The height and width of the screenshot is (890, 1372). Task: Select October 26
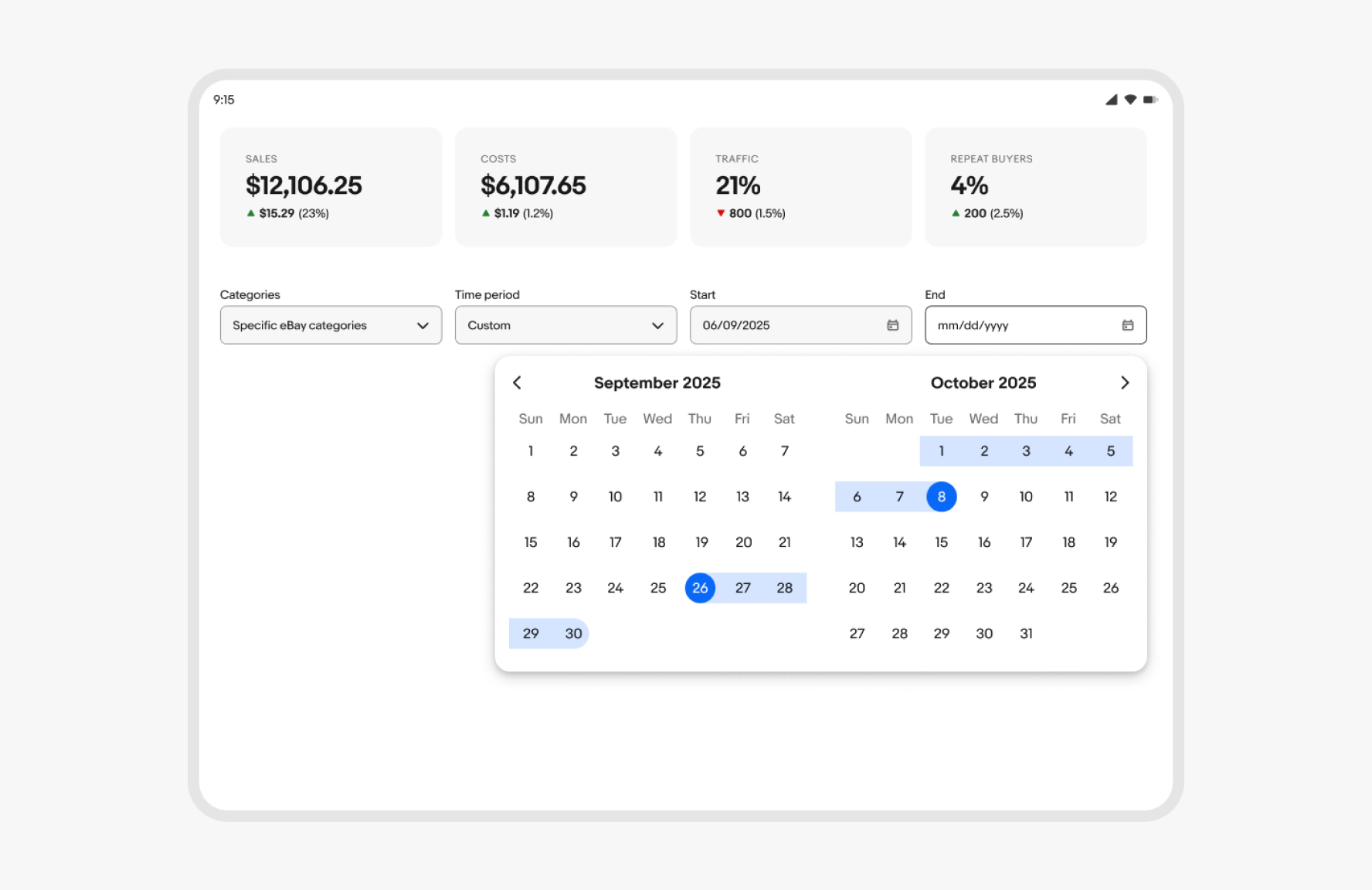coord(1110,588)
